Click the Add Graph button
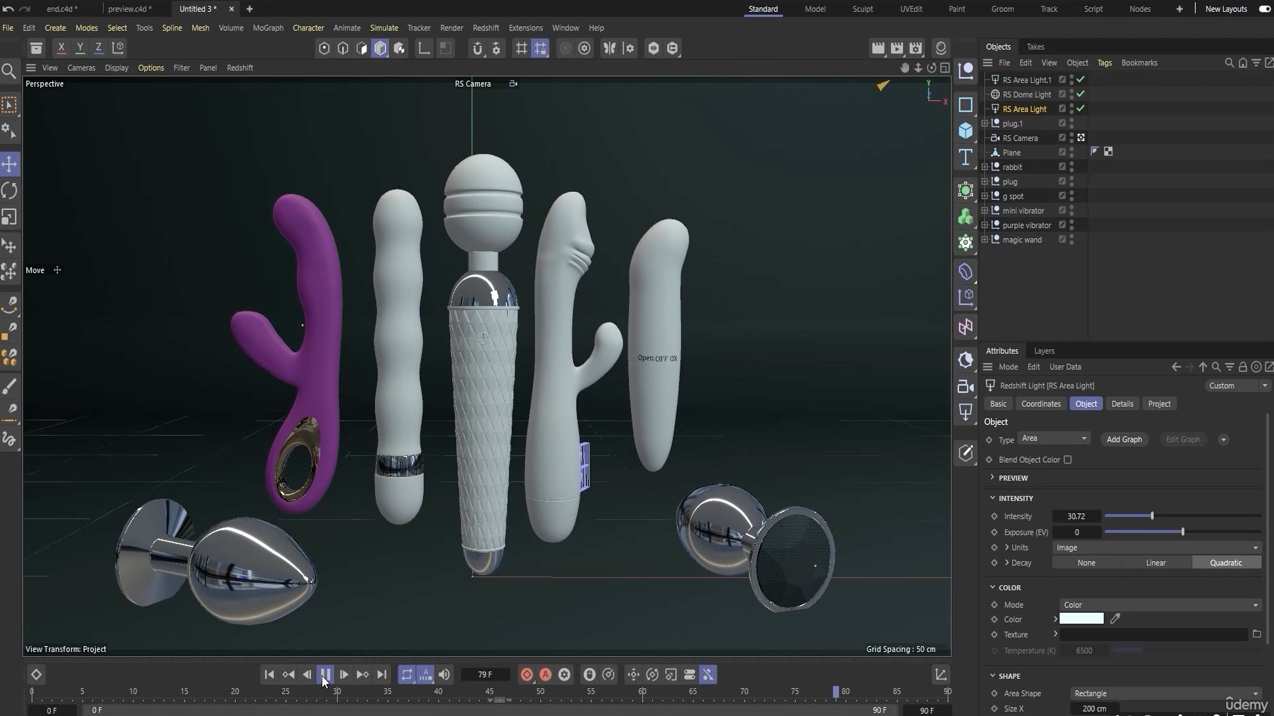Image resolution: width=1274 pixels, height=716 pixels. (x=1124, y=439)
